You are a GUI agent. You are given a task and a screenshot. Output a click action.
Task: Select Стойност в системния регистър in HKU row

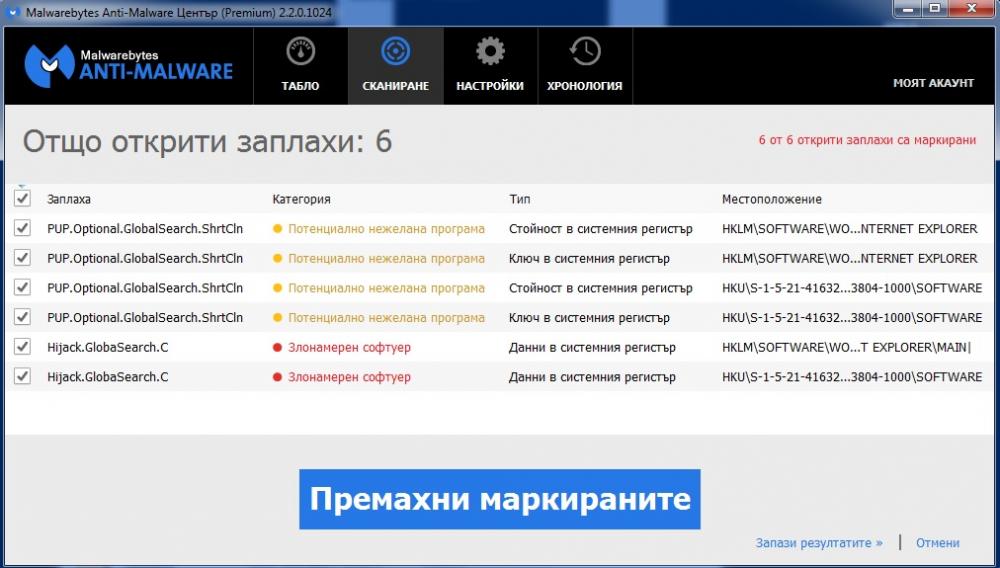[x=600, y=288]
